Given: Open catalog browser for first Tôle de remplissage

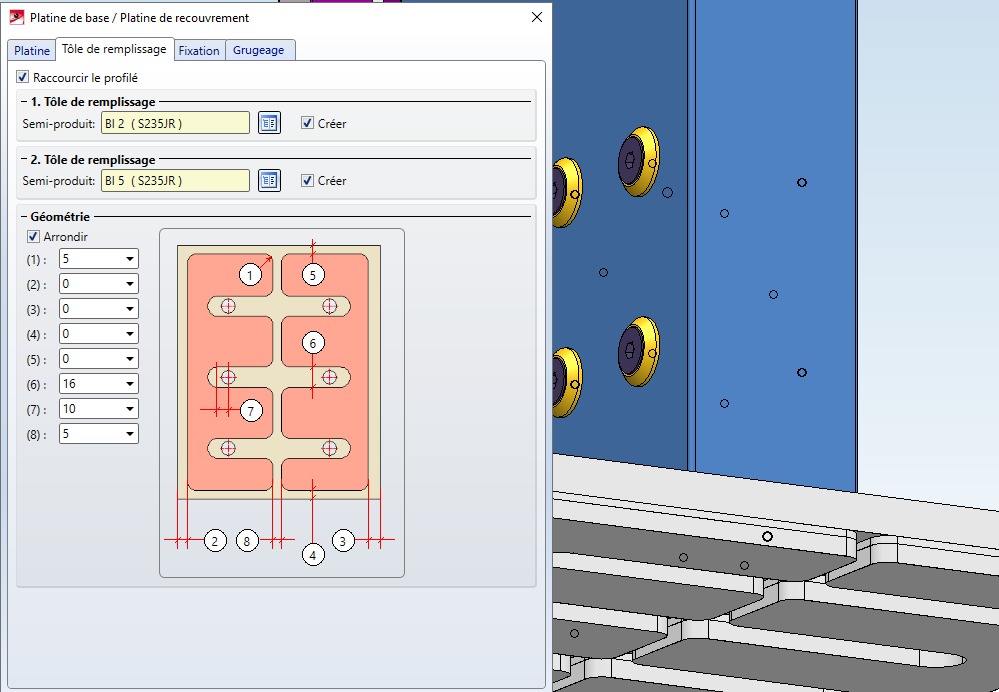Looking at the screenshot, I should (269, 123).
